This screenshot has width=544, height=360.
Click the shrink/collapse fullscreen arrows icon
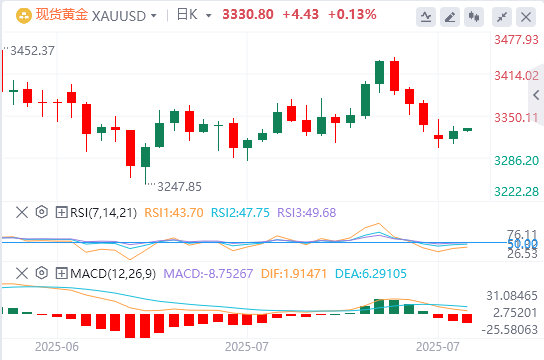[x=502, y=17]
